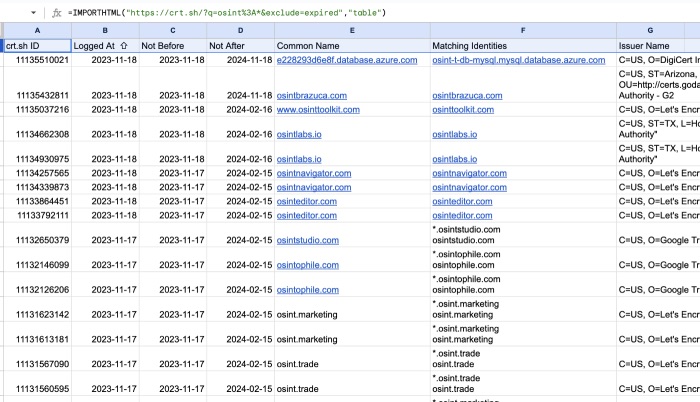Click the sort arrow in Logged At header
This screenshot has width=700, height=402.
(126, 46)
